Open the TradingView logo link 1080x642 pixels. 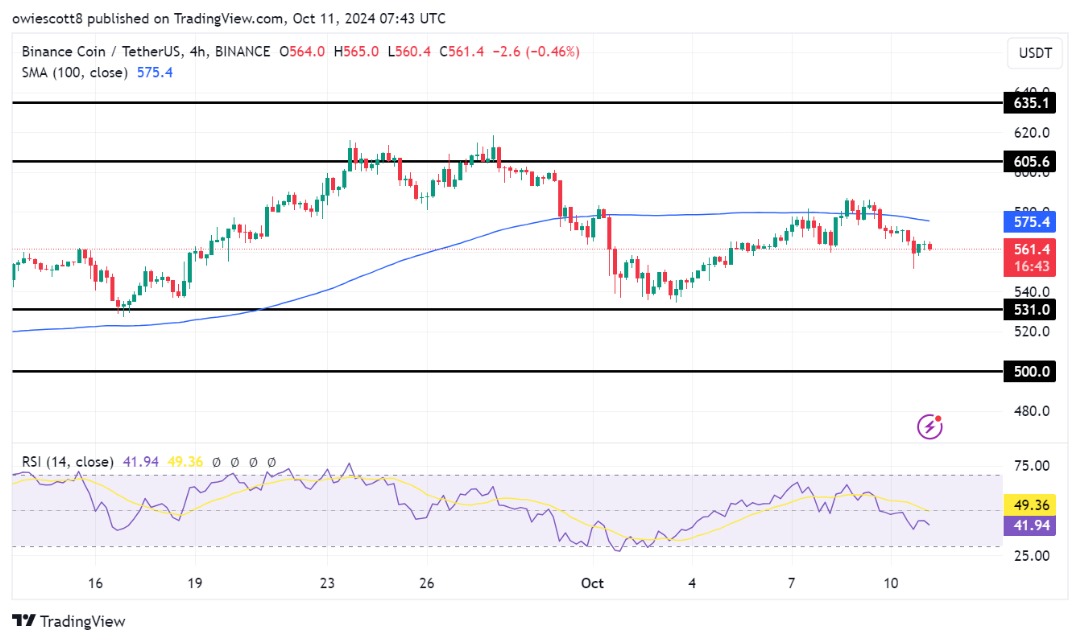(x=69, y=621)
